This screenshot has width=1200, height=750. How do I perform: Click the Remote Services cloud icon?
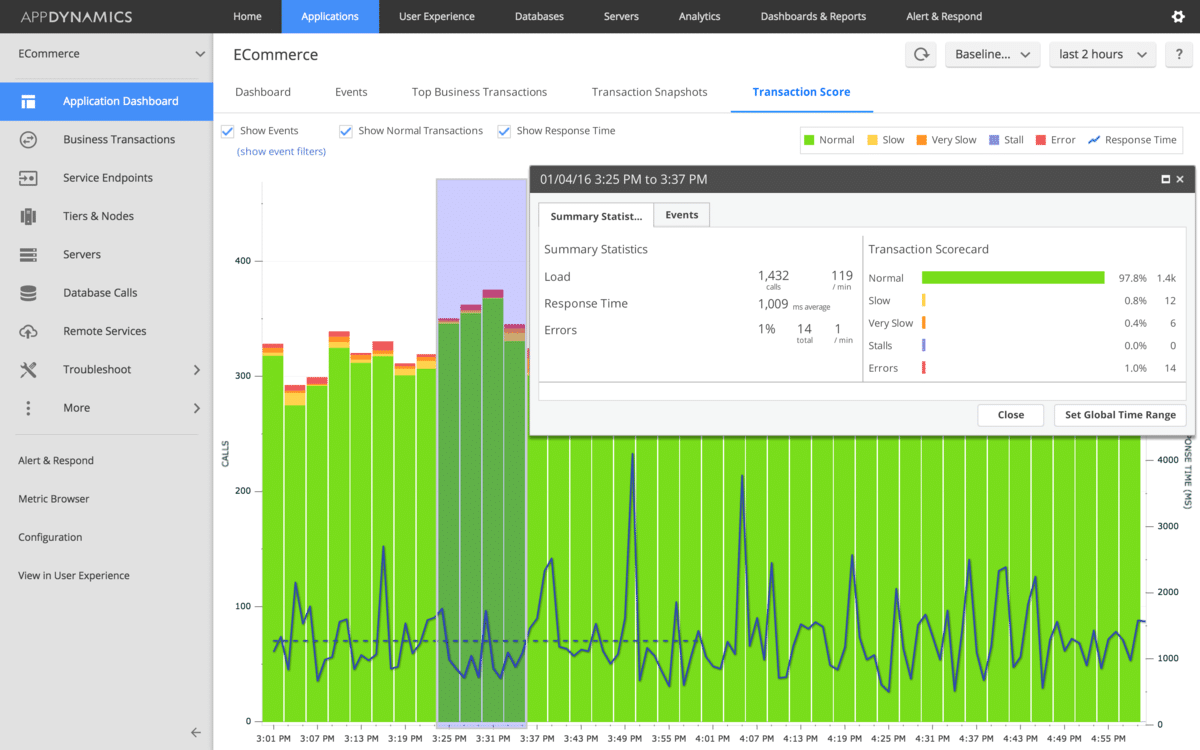click(28, 331)
